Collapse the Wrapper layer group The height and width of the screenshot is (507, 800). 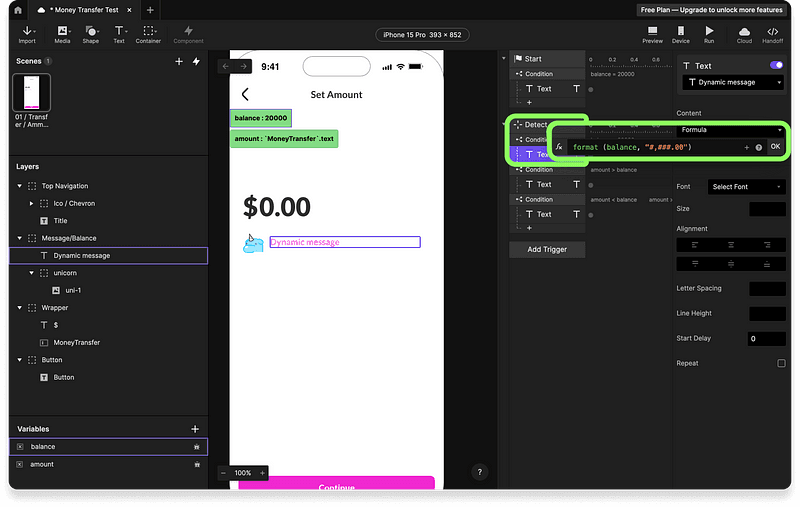[19, 308]
